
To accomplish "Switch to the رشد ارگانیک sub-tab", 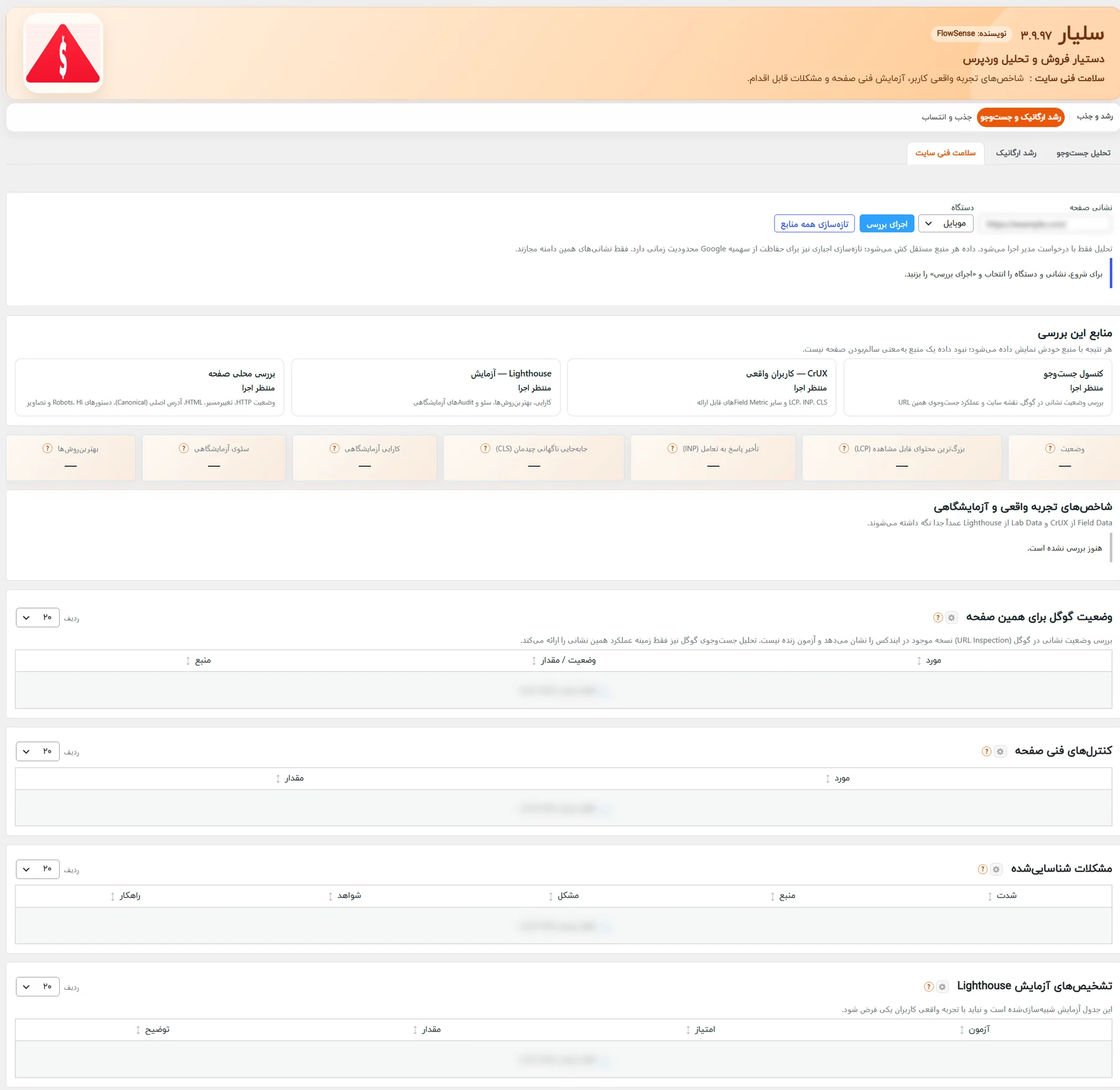I will [x=1016, y=153].
